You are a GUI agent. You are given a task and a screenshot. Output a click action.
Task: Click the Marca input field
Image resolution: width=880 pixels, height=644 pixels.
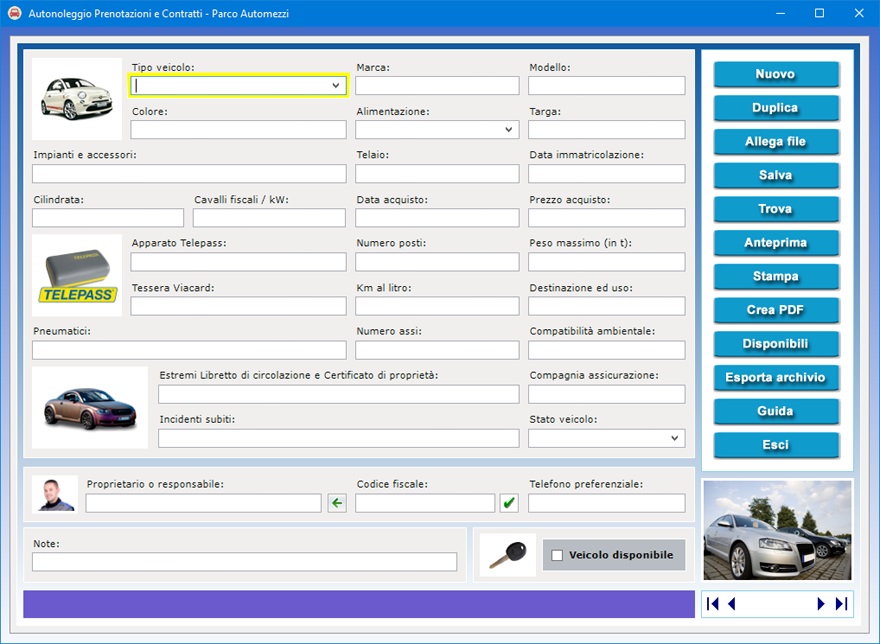[437, 85]
